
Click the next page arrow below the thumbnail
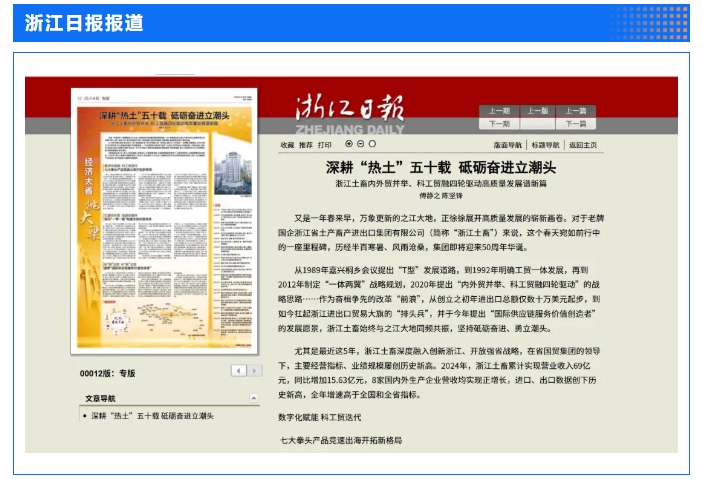pyautogui.click(x=254, y=371)
